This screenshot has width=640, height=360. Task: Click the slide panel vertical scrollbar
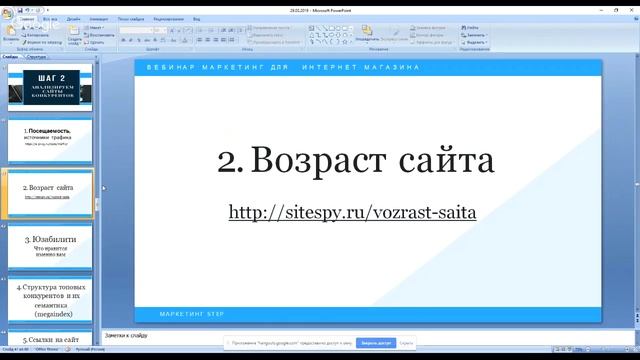click(x=97, y=202)
